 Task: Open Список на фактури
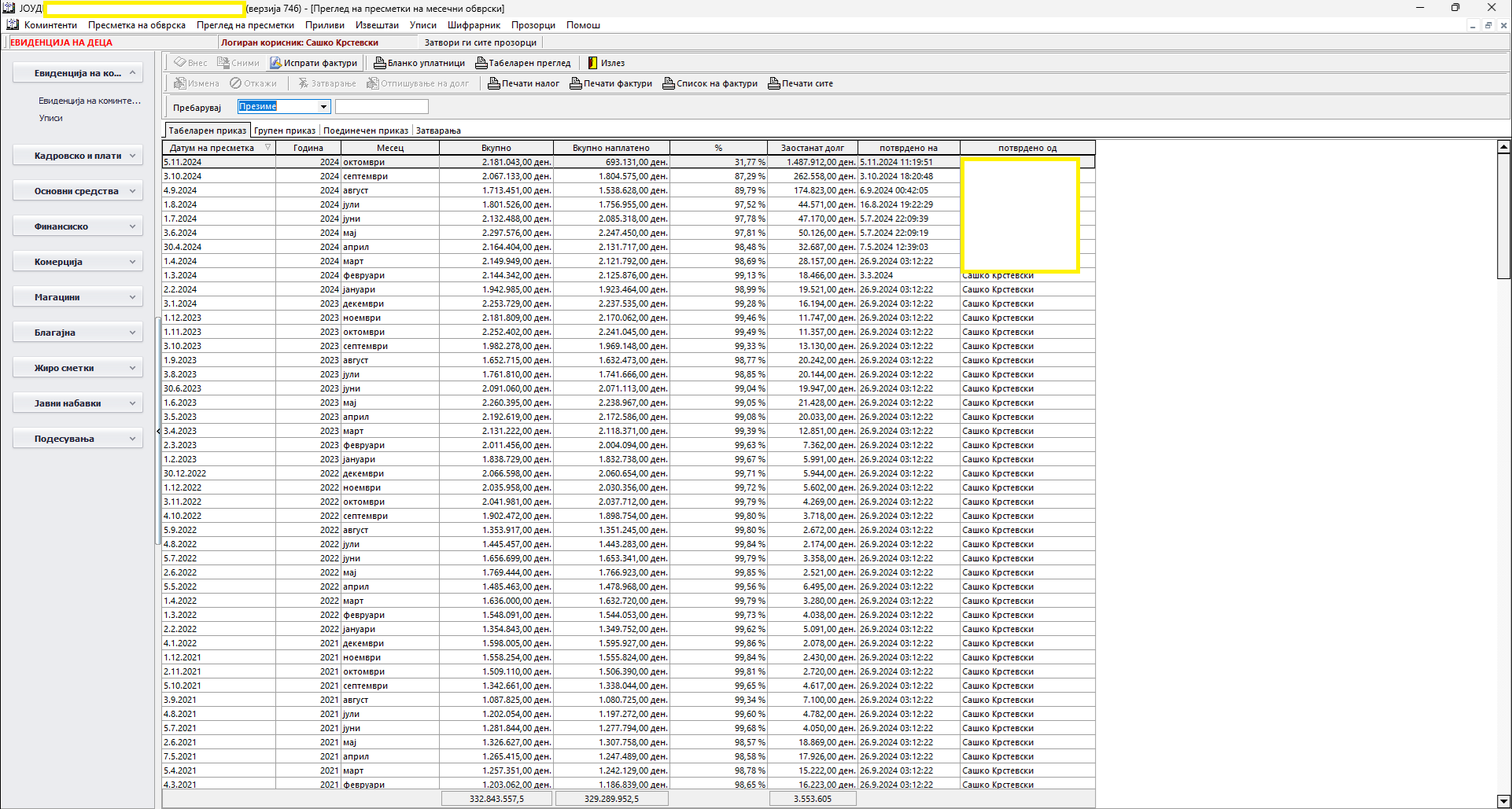pos(710,83)
